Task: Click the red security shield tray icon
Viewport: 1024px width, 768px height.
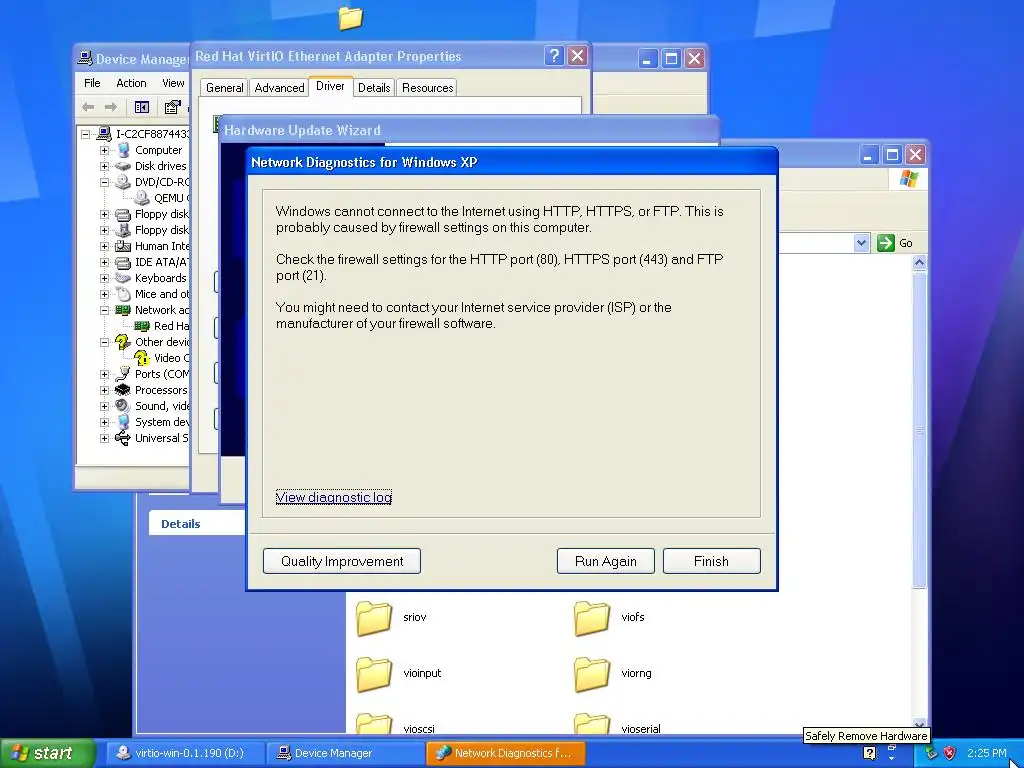Action: [x=950, y=754]
